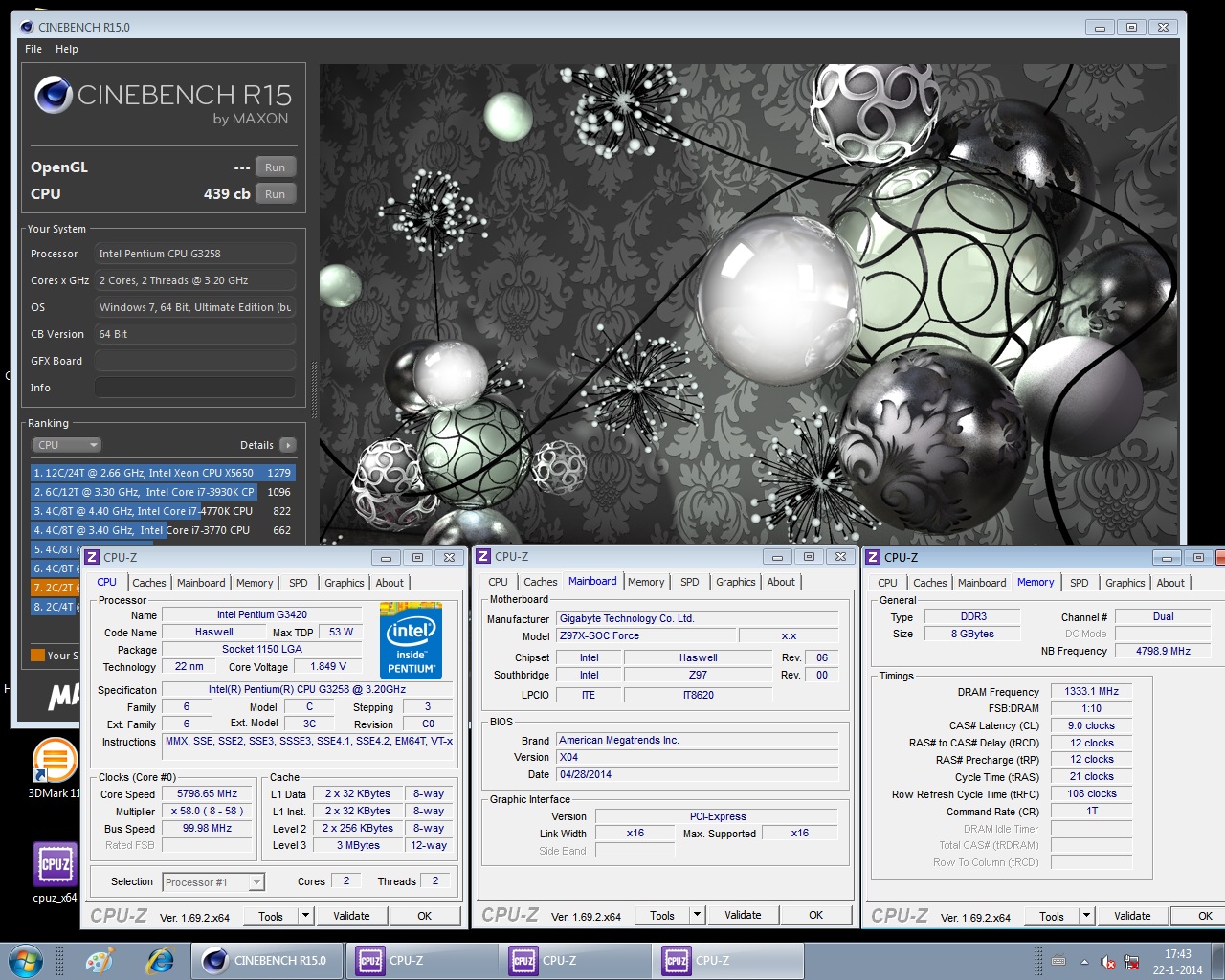Click OK in the CPU tab window
This screenshot has height=980, width=1225.
pyautogui.click(x=425, y=916)
